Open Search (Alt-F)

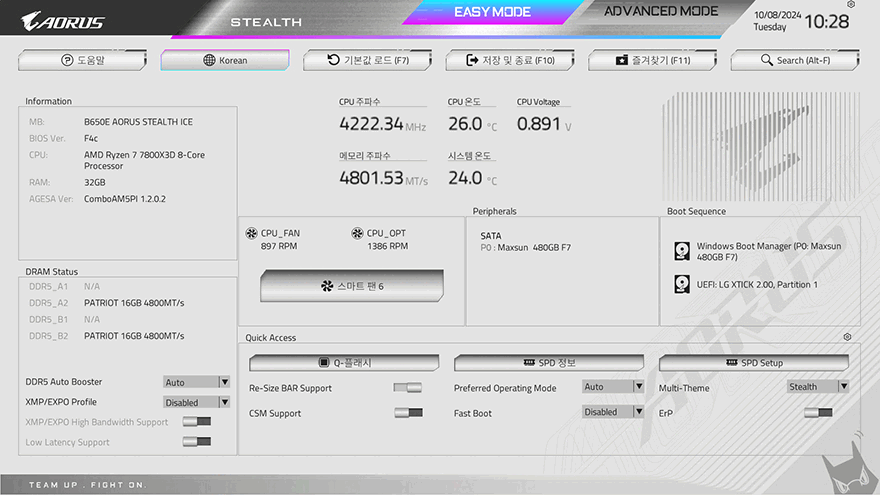pos(795,60)
